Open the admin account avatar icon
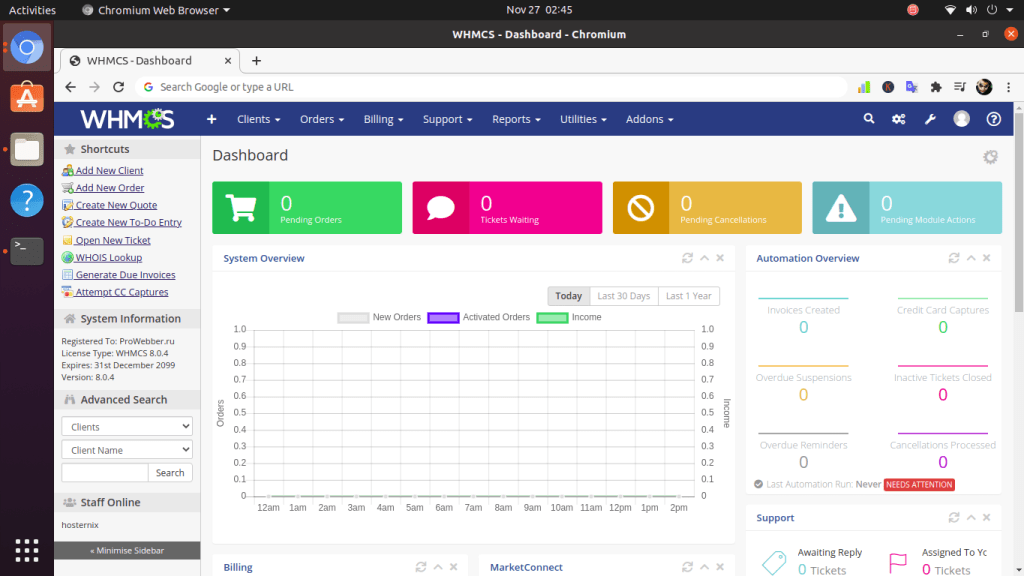Viewport: 1024px width, 576px height. click(961, 119)
